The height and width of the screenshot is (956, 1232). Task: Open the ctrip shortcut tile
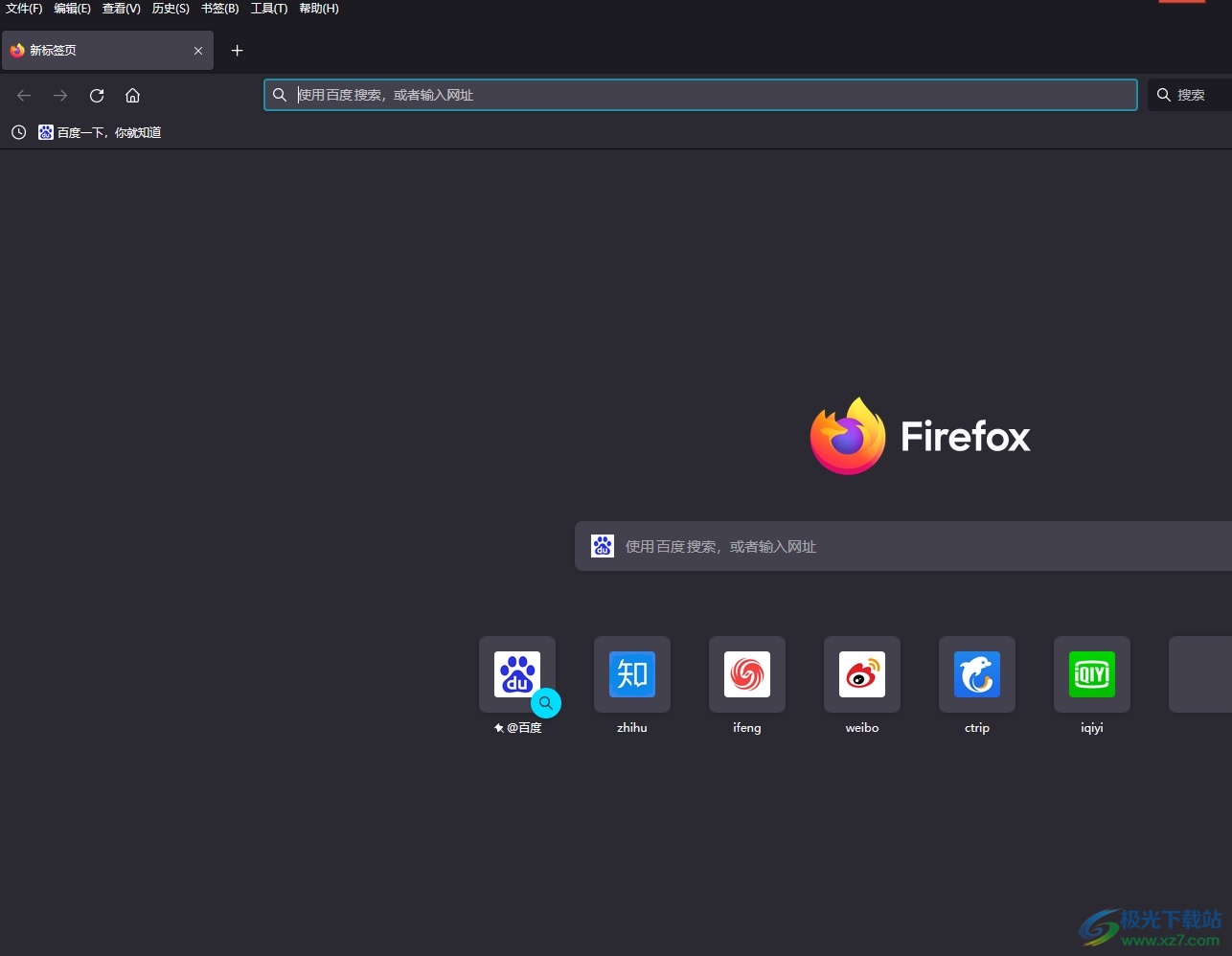tap(977, 674)
